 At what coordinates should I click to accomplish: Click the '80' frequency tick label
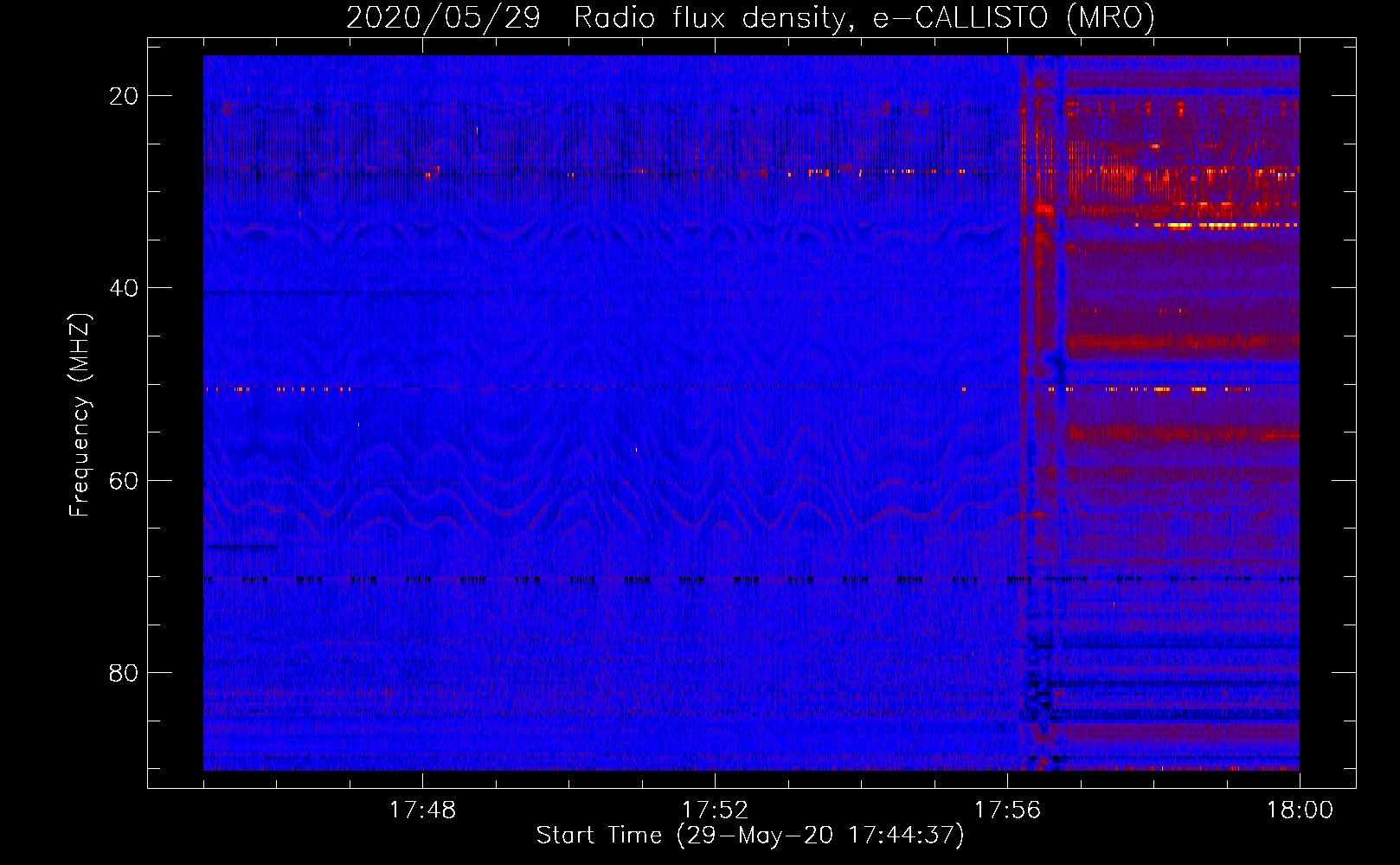(124, 672)
